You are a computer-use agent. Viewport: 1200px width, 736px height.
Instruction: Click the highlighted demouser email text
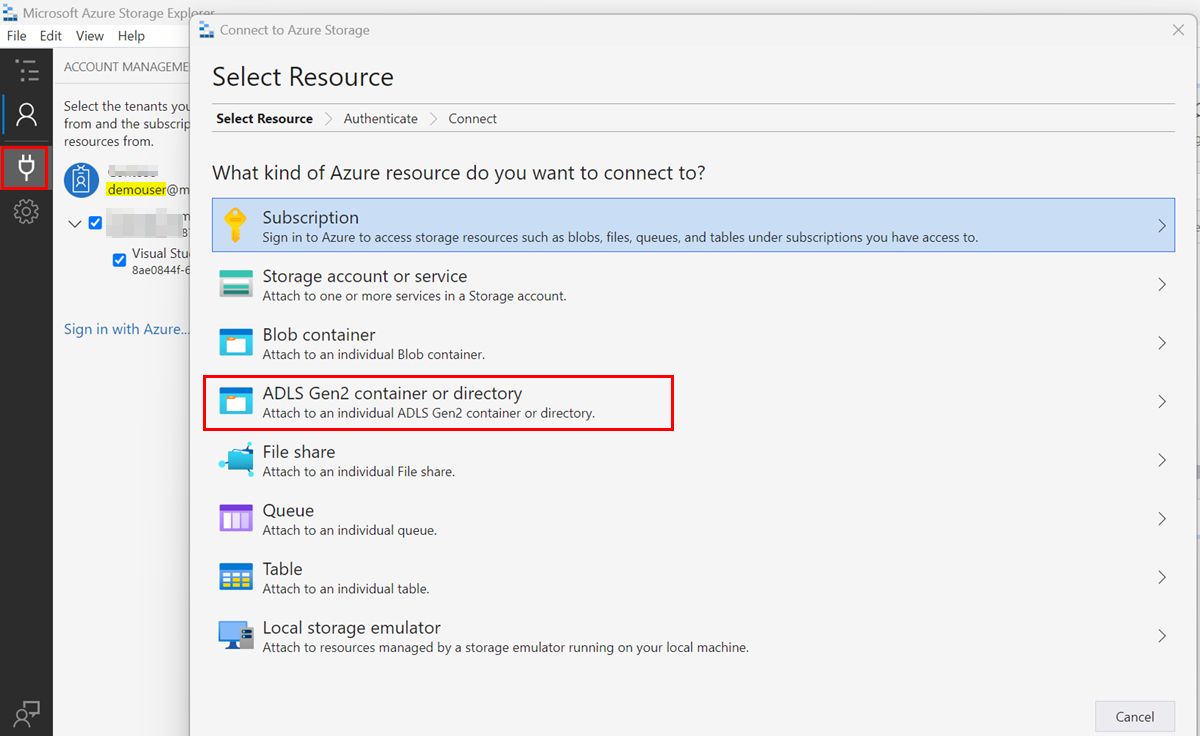136,189
